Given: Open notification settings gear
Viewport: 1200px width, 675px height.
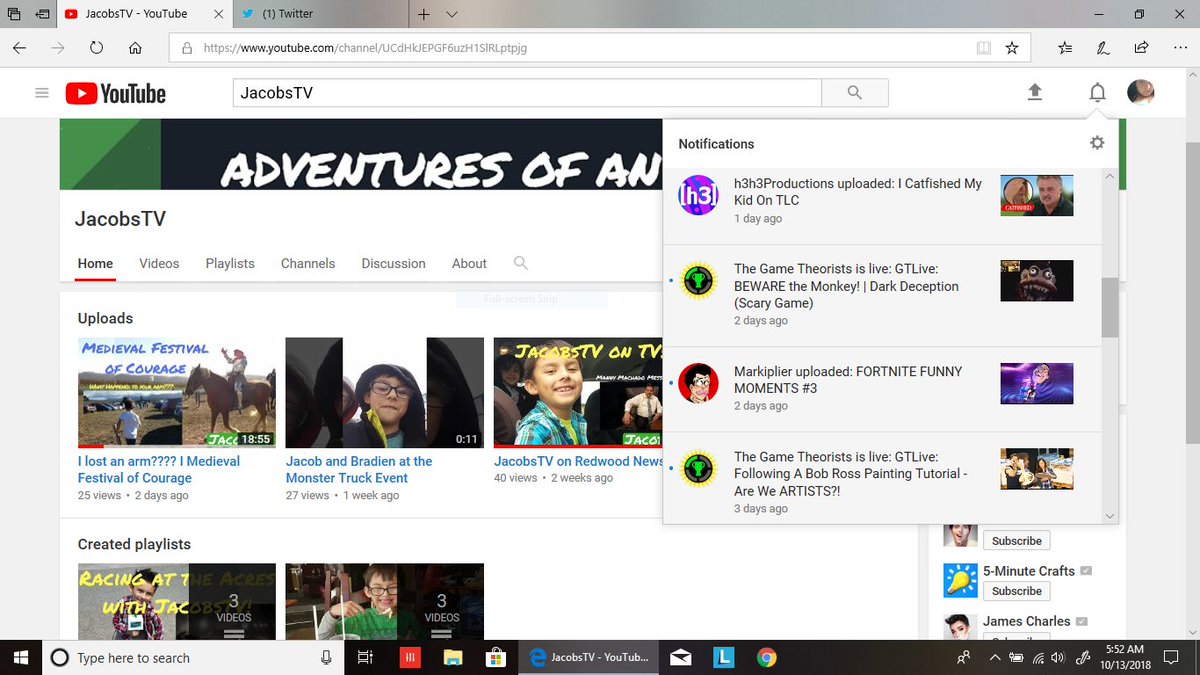Looking at the screenshot, I should (1097, 143).
